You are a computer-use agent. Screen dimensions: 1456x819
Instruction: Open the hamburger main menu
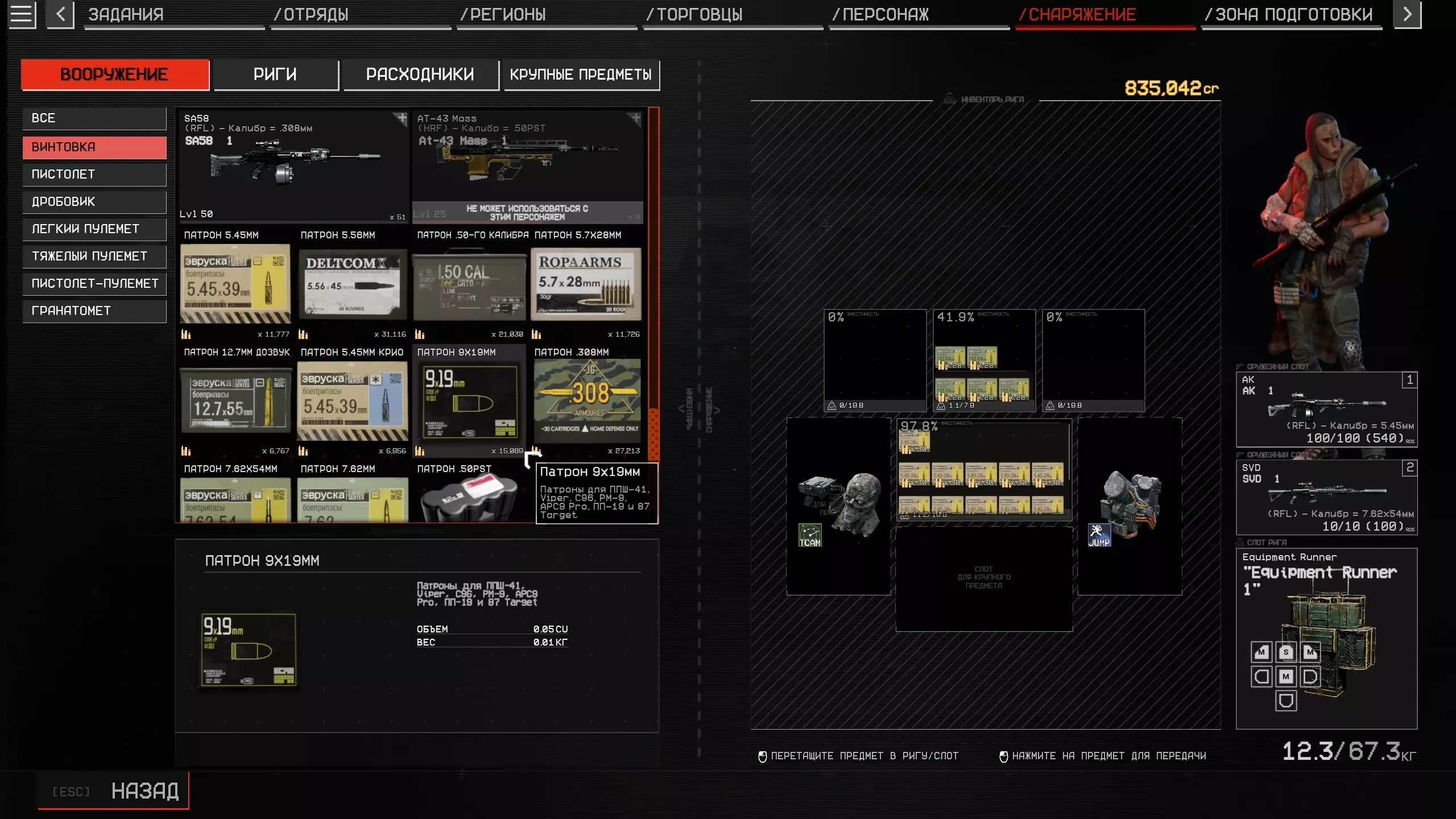pyautogui.click(x=22, y=14)
